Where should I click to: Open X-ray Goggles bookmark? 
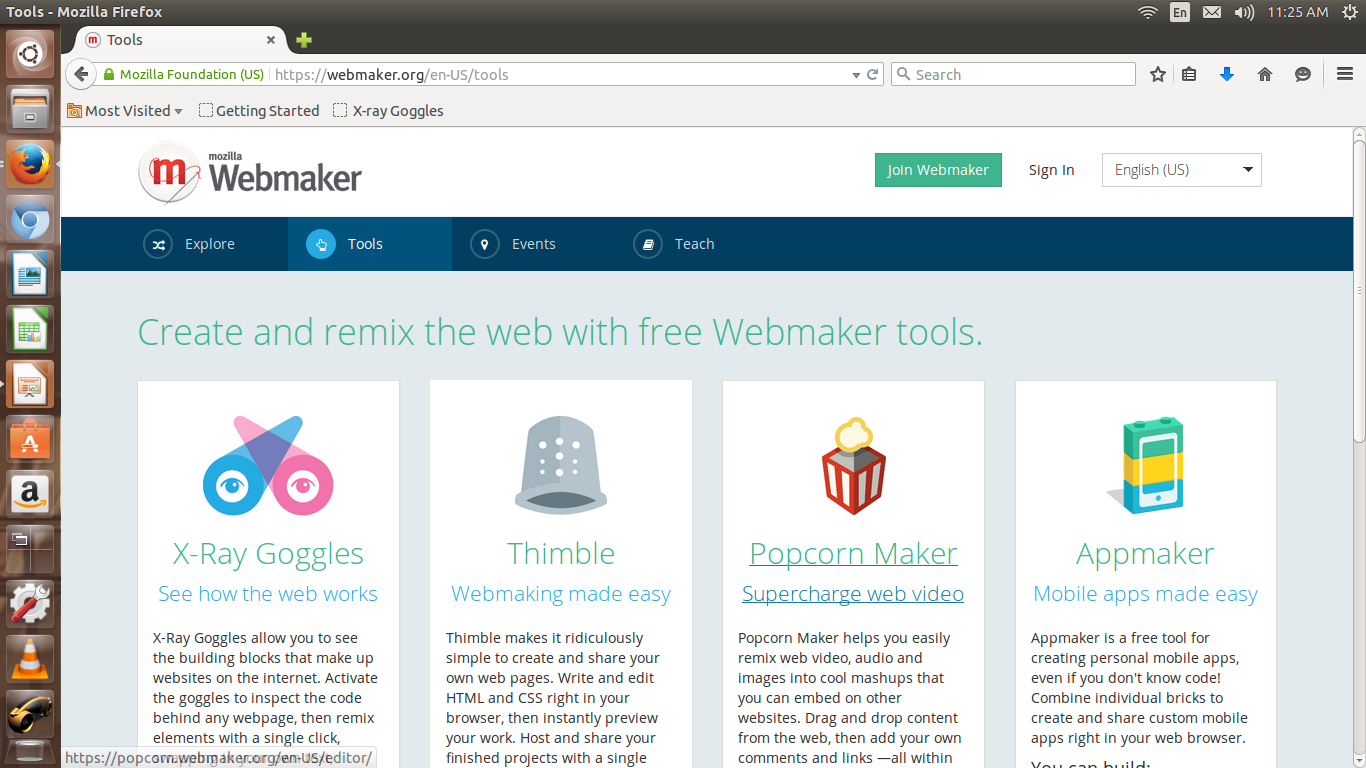pyautogui.click(x=388, y=111)
